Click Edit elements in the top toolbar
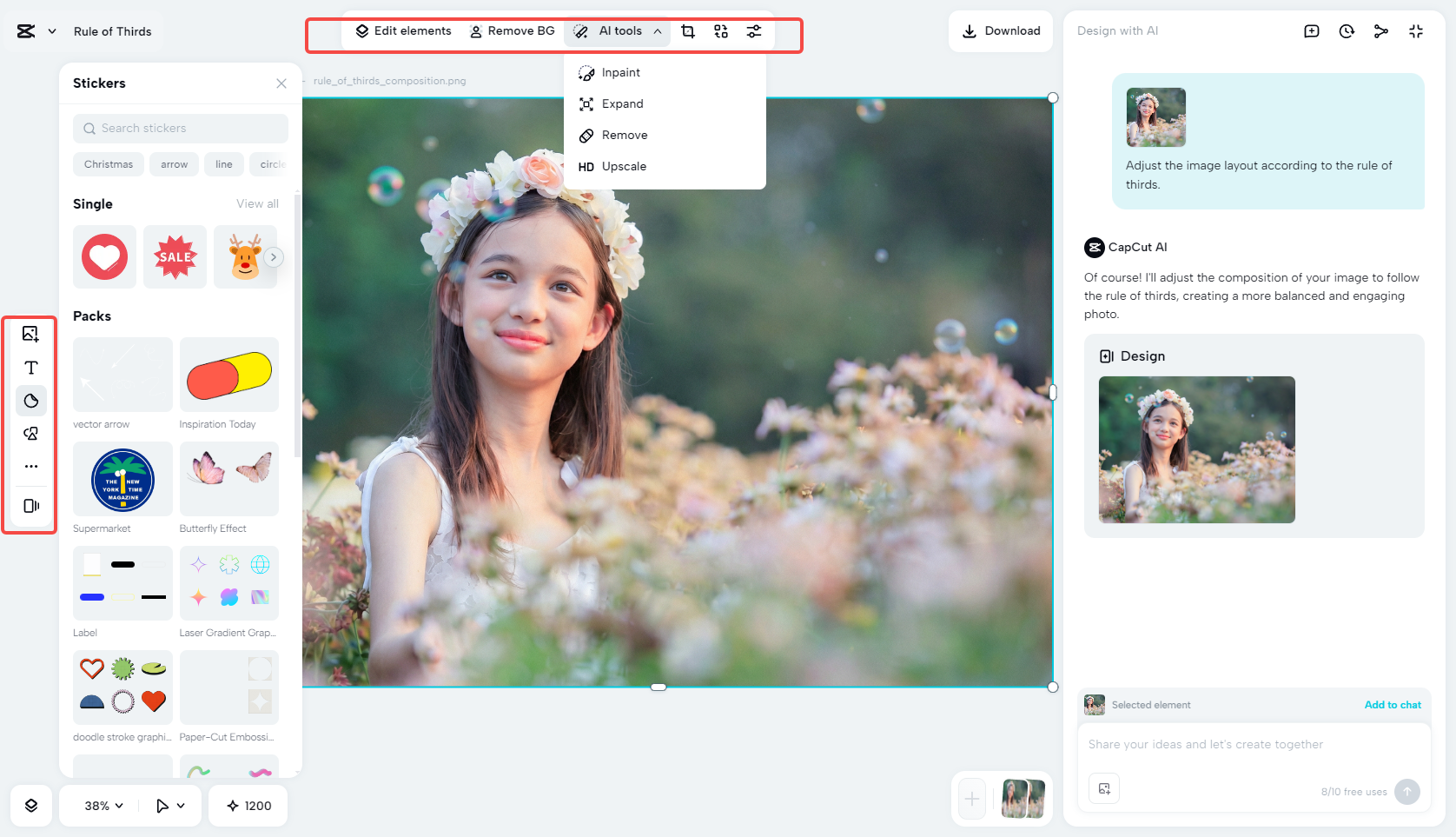 [404, 31]
